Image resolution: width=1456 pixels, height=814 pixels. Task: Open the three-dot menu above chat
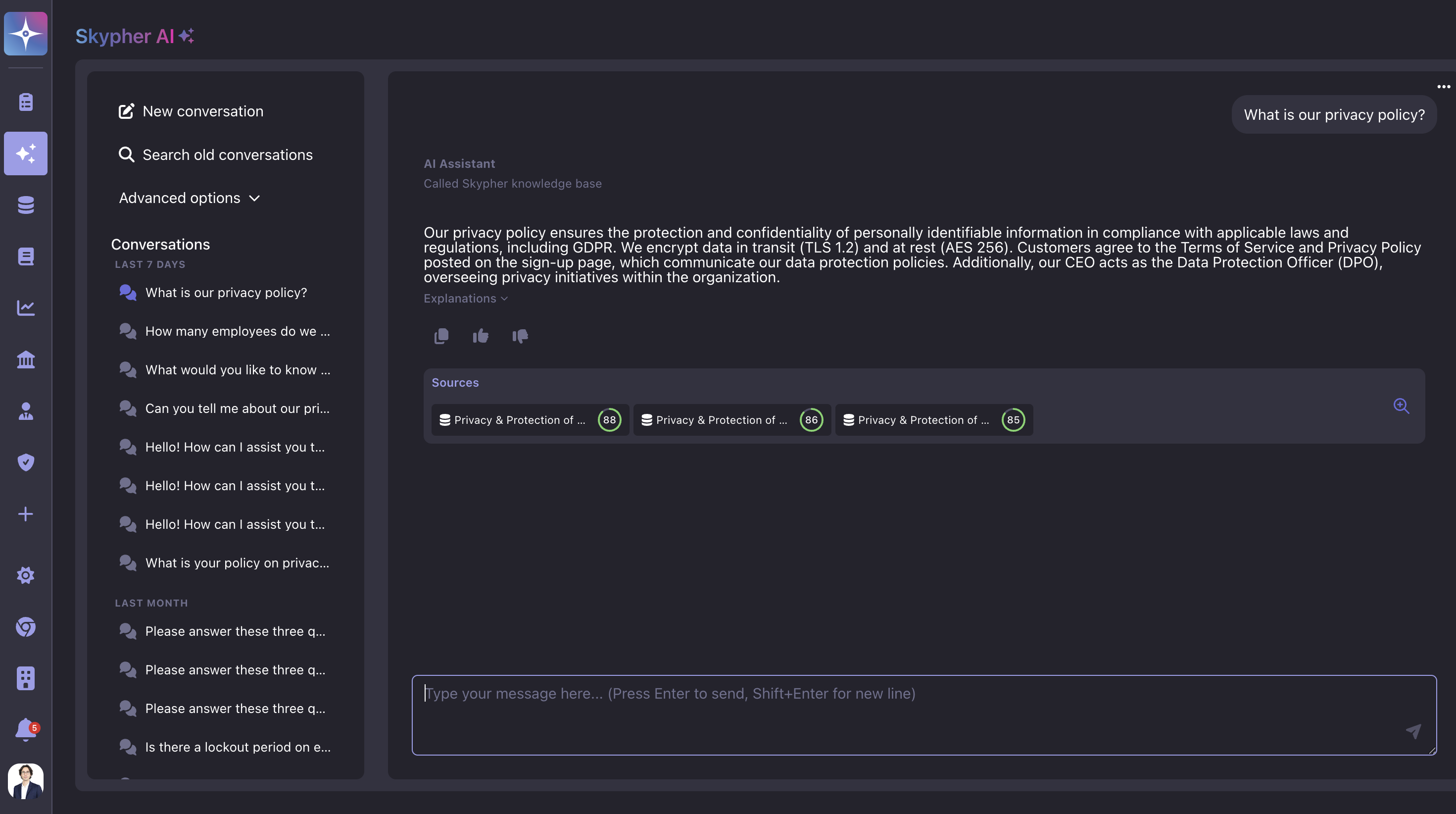coord(1443,87)
